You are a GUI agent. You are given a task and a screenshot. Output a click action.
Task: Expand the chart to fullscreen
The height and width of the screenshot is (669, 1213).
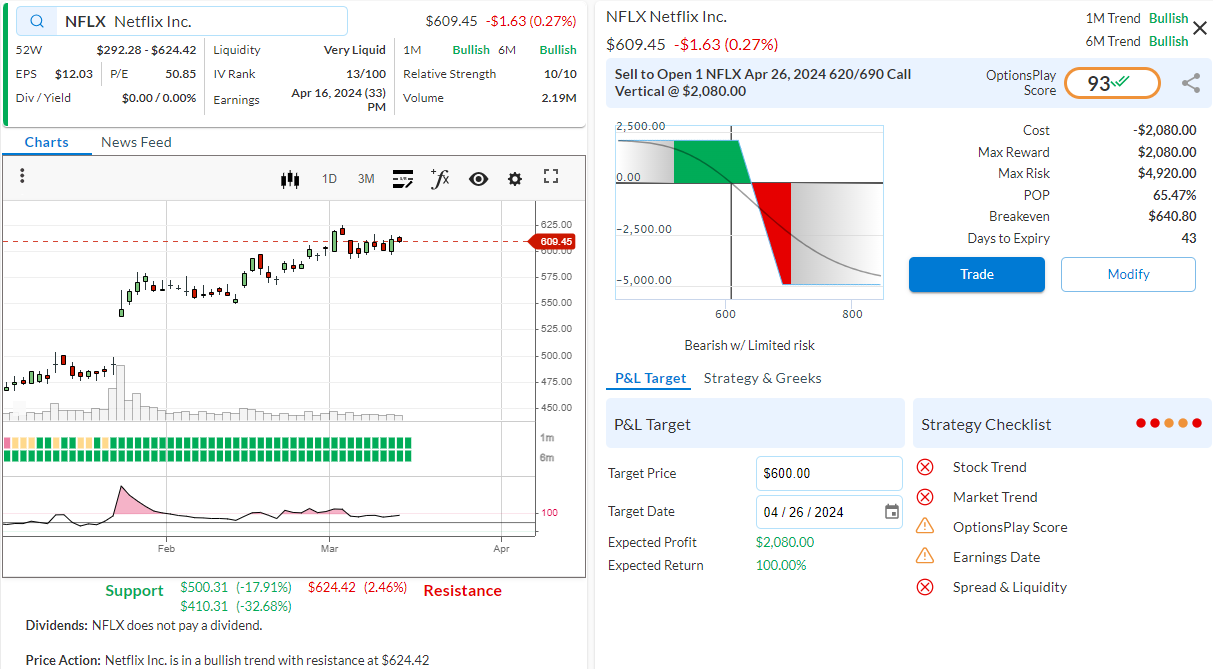[551, 177]
